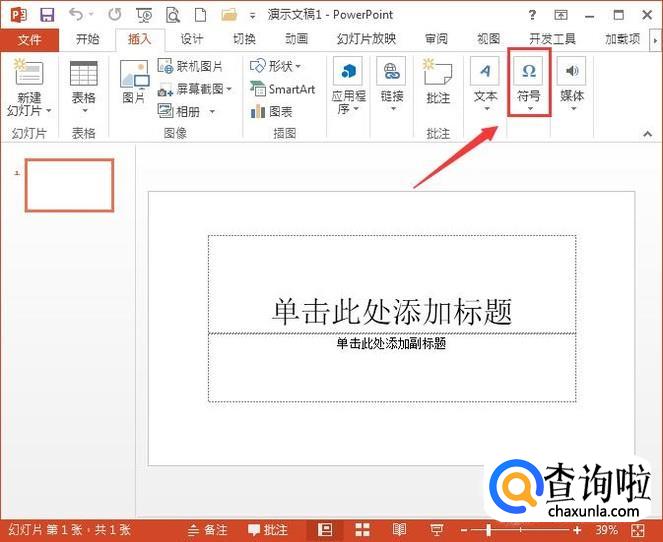Open the 应用程序 apps dropdown
This screenshot has width=663, height=542.
click(348, 86)
